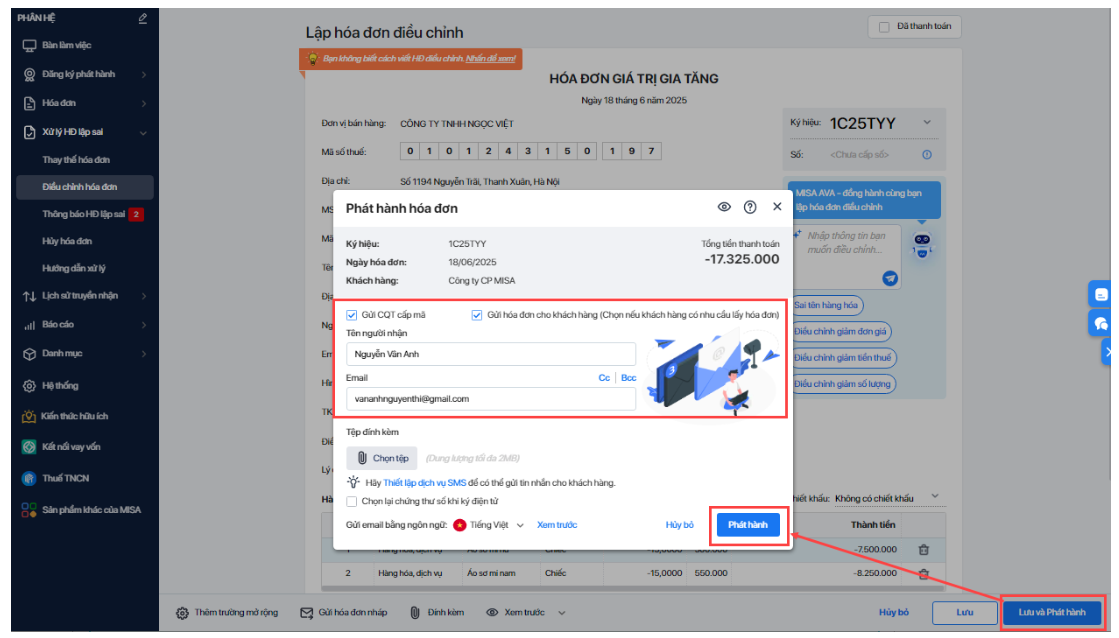Click the eye preview icon in dialog header
Screen dimensions: 1119x638
click(x=724, y=207)
